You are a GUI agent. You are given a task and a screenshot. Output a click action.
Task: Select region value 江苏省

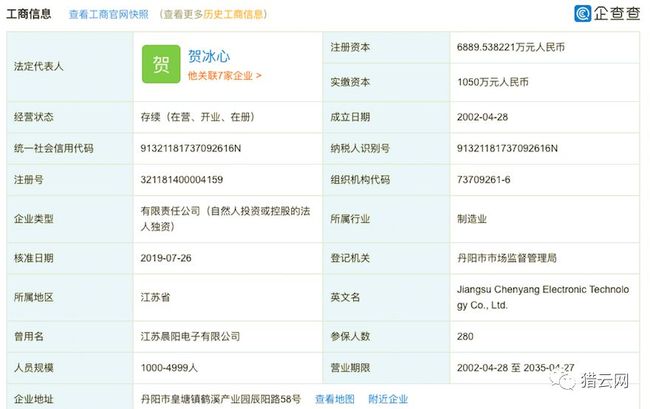[155, 297]
